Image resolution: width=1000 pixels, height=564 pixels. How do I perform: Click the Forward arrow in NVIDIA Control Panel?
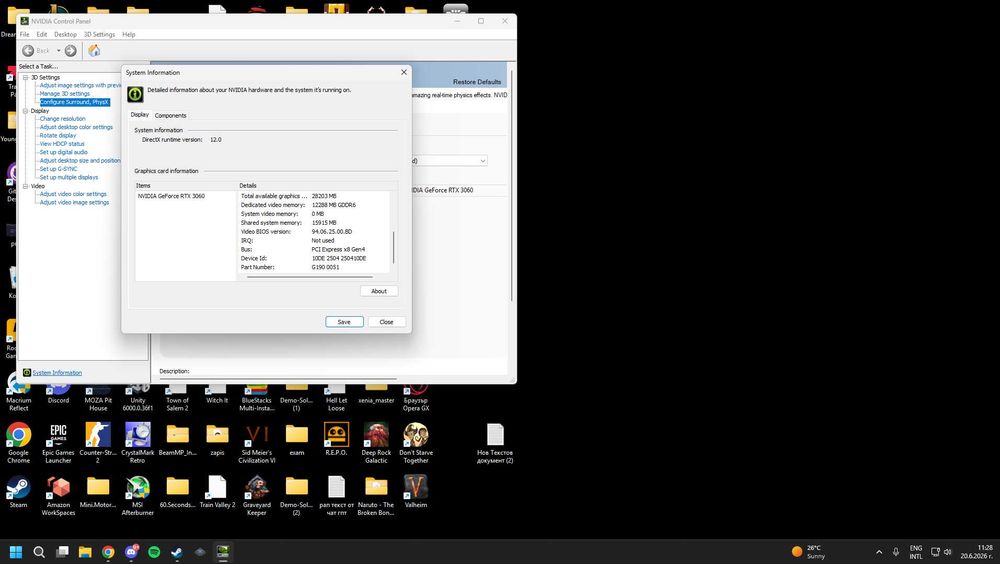pyautogui.click(x=71, y=50)
